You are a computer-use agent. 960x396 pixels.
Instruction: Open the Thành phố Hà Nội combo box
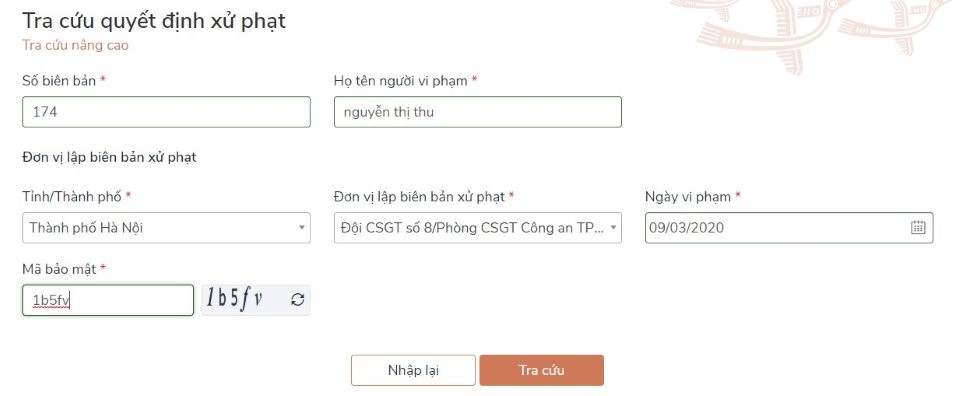point(167,228)
